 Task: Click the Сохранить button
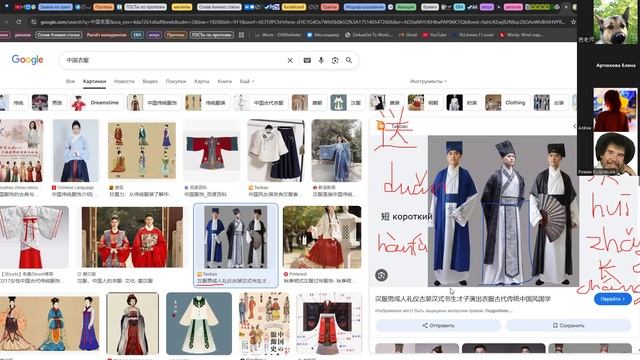(x=568, y=325)
